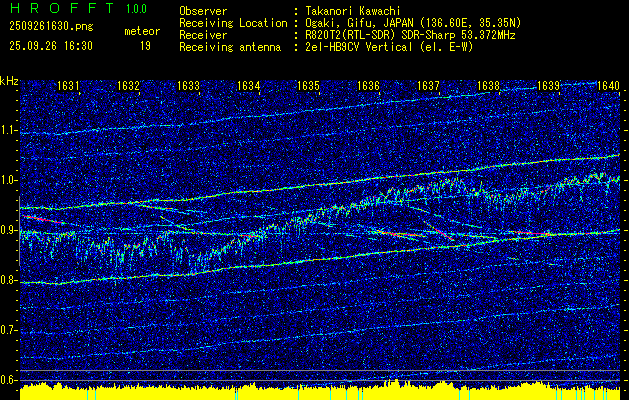Click the 0.8 kHz axis label
629x400 pixels.
[9, 280]
